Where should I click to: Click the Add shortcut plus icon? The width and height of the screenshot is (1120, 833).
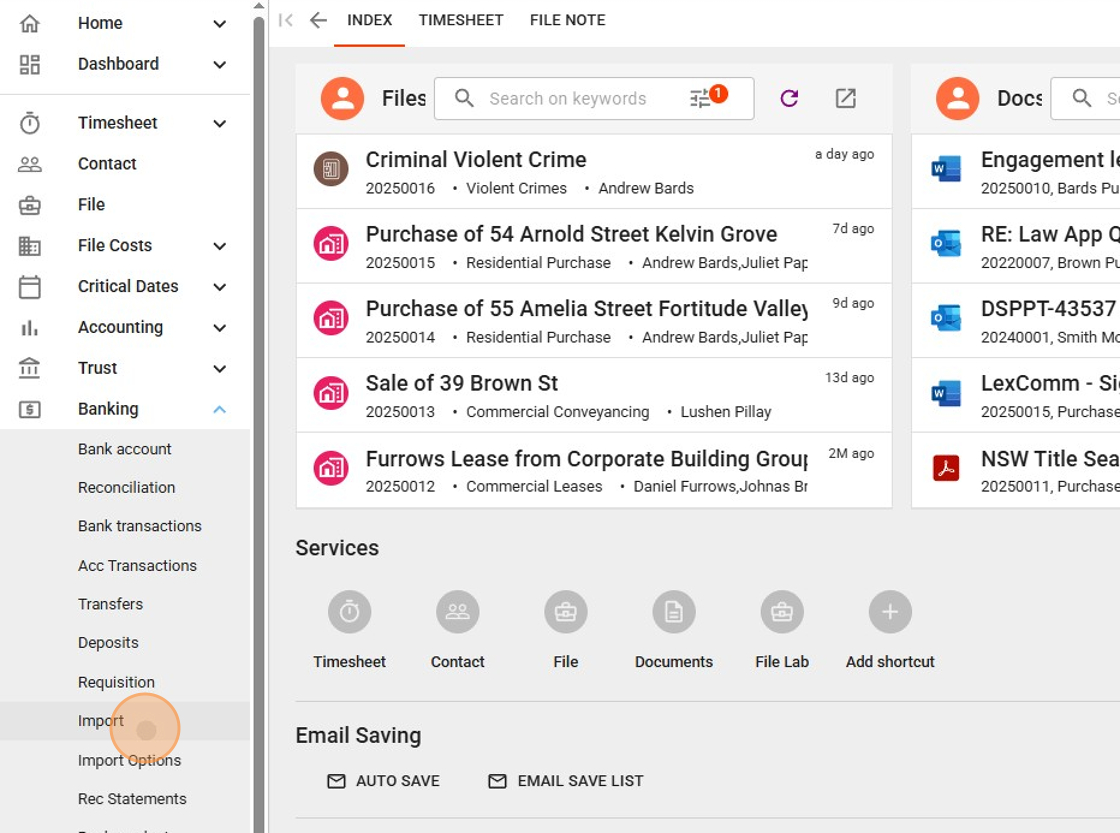click(x=890, y=612)
